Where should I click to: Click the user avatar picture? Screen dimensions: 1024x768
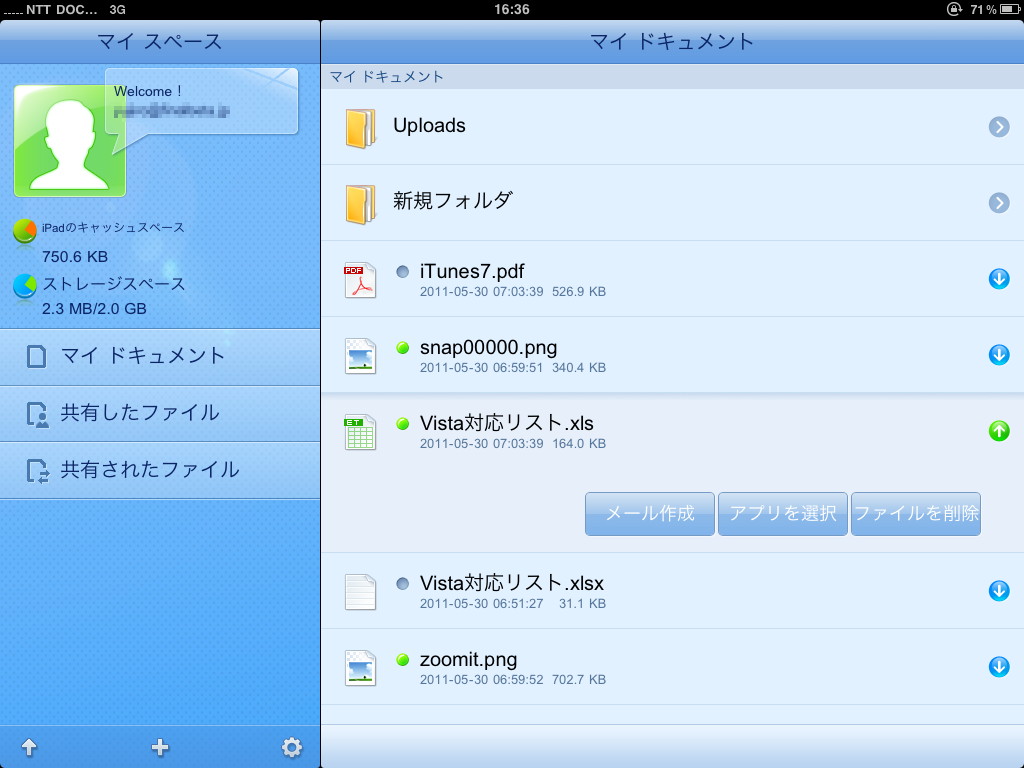point(68,140)
